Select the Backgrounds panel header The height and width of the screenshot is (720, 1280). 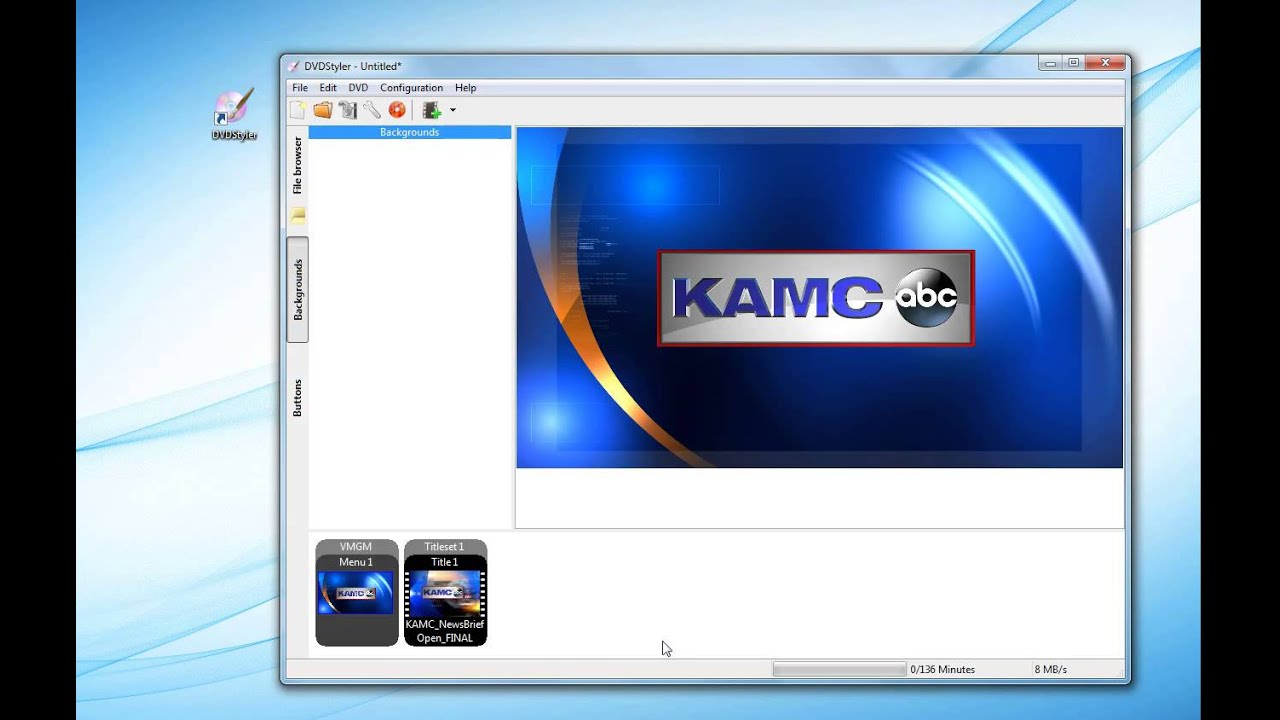(410, 132)
